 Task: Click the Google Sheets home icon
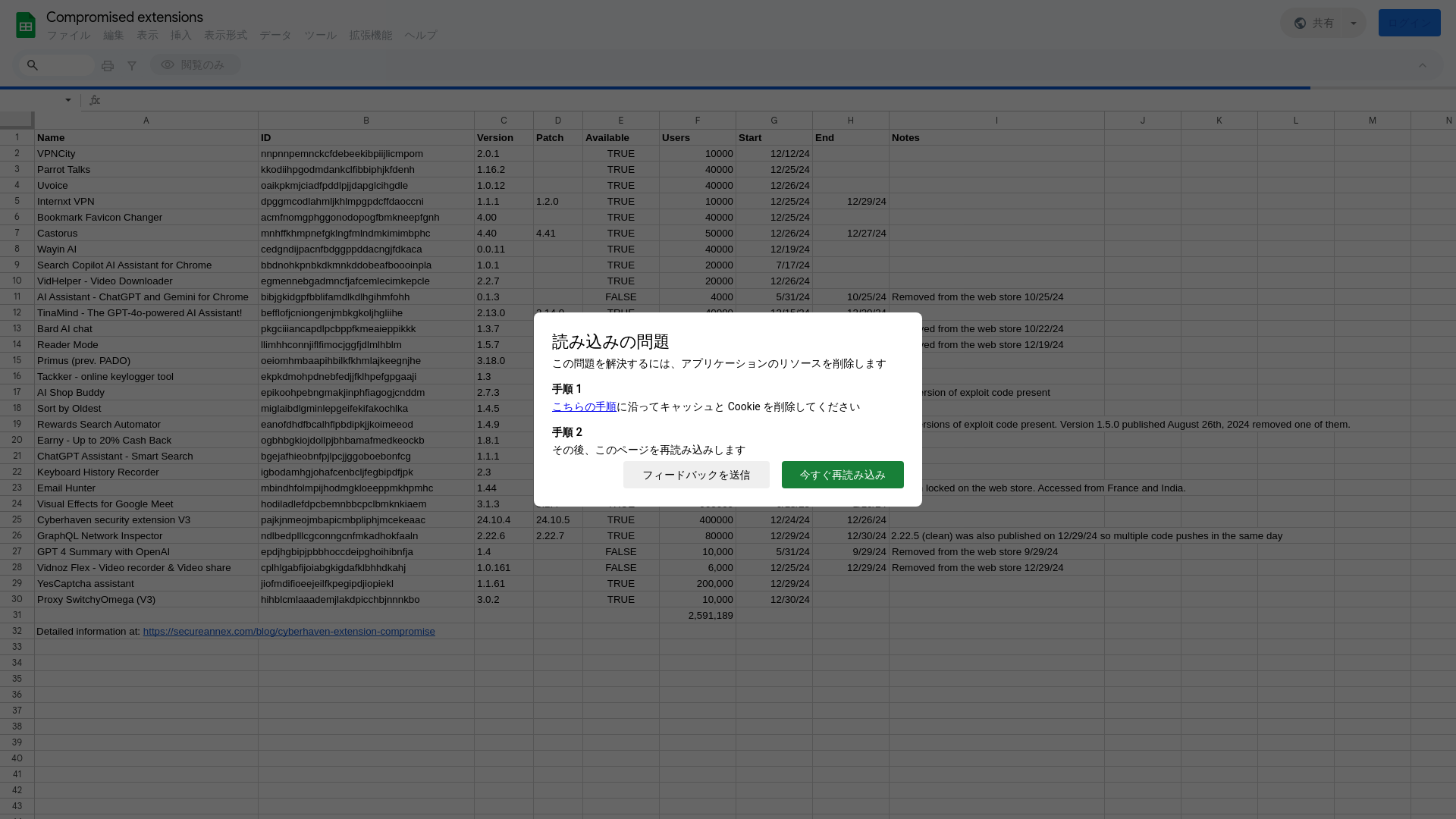click(26, 25)
